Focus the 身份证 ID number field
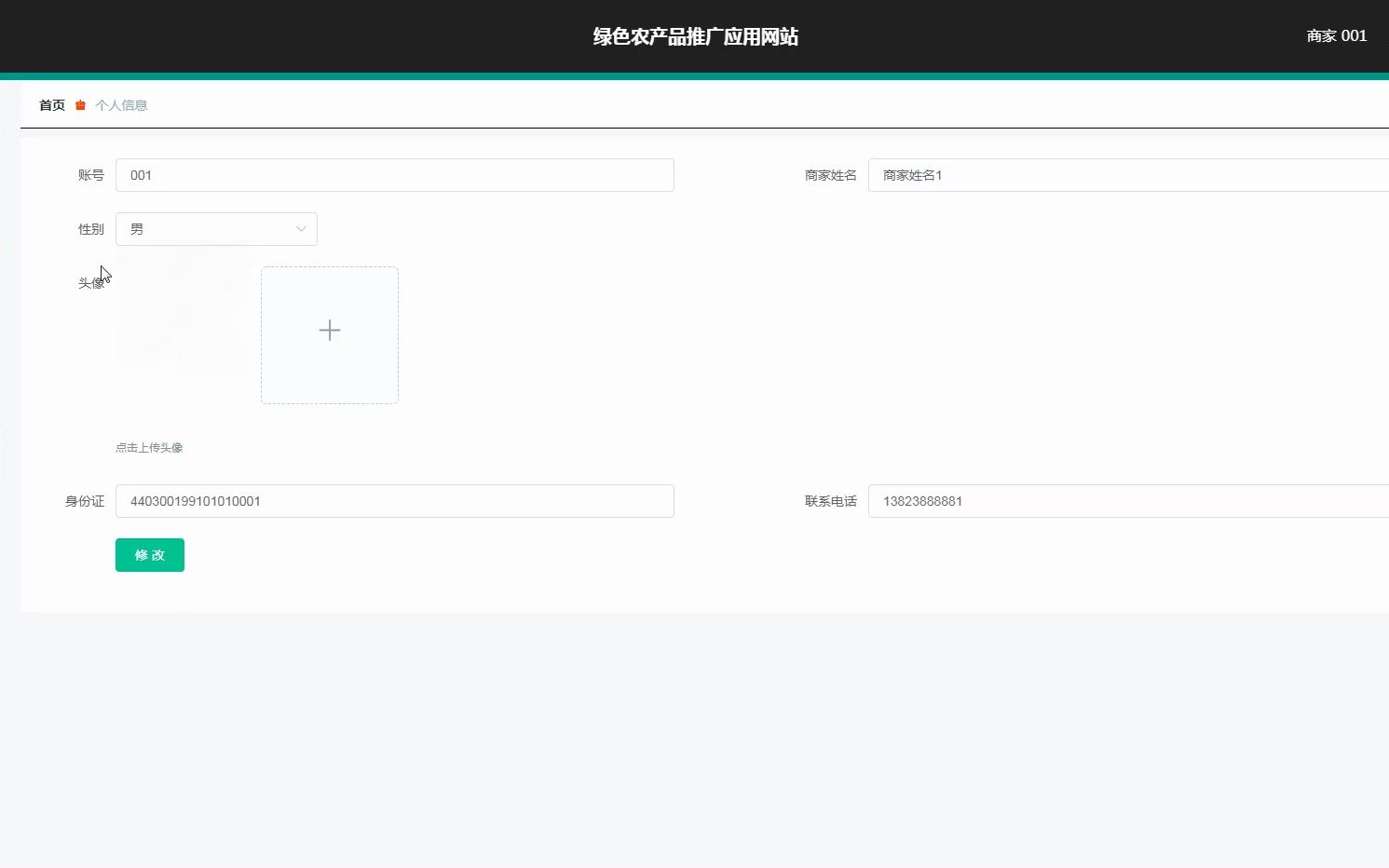Image resolution: width=1389 pixels, height=868 pixels. pos(395,501)
